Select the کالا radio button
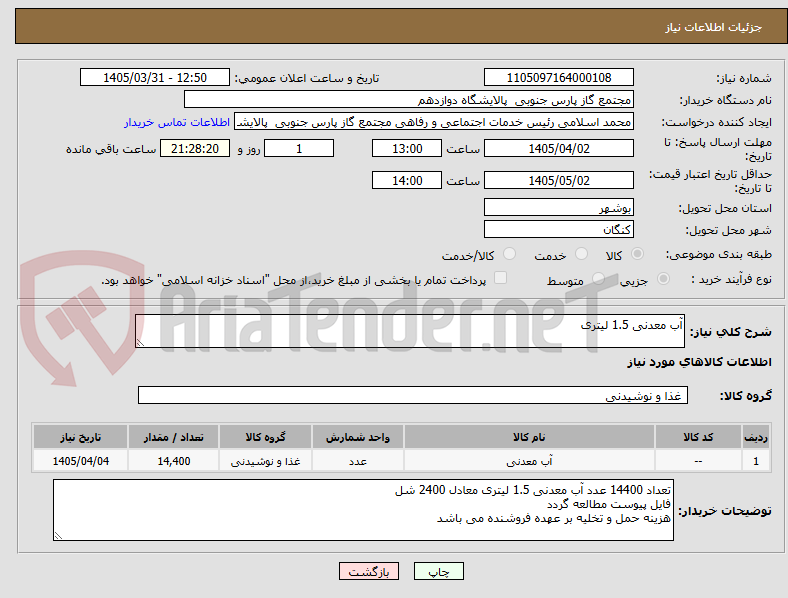 click(637, 254)
